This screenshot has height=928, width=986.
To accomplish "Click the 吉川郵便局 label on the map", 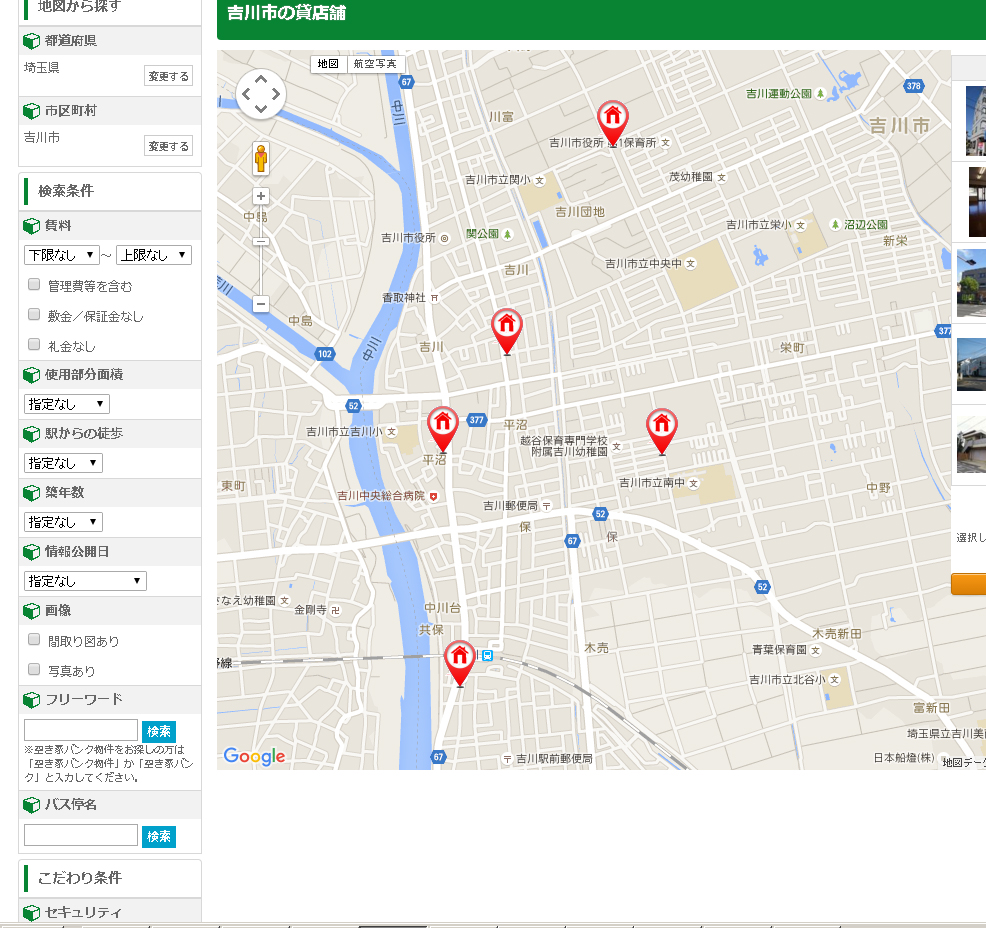I will (510, 505).
